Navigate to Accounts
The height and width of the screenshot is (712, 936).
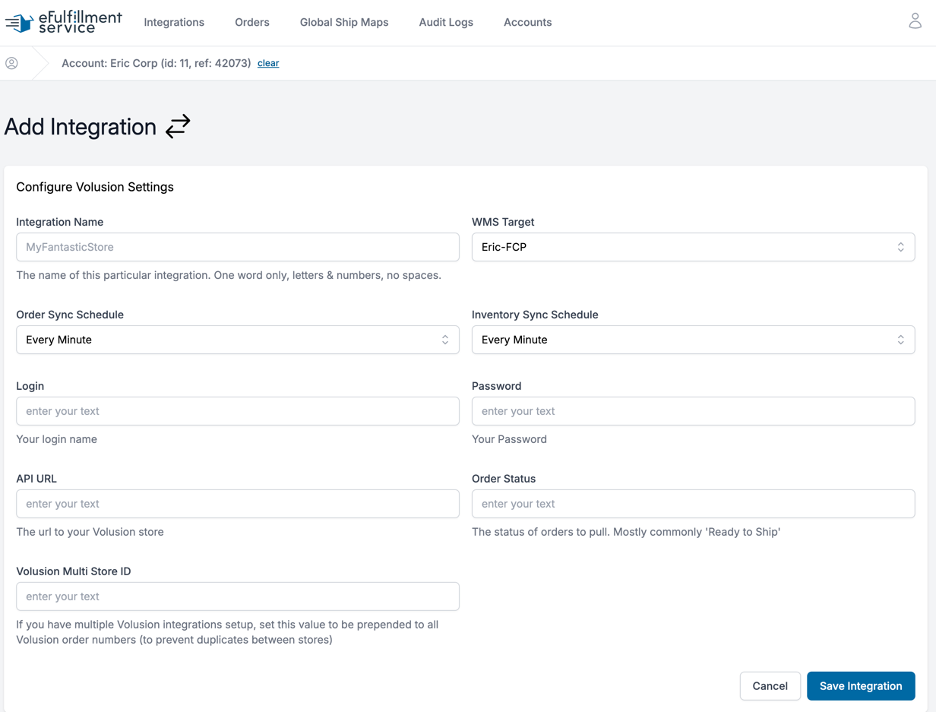tap(528, 22)
